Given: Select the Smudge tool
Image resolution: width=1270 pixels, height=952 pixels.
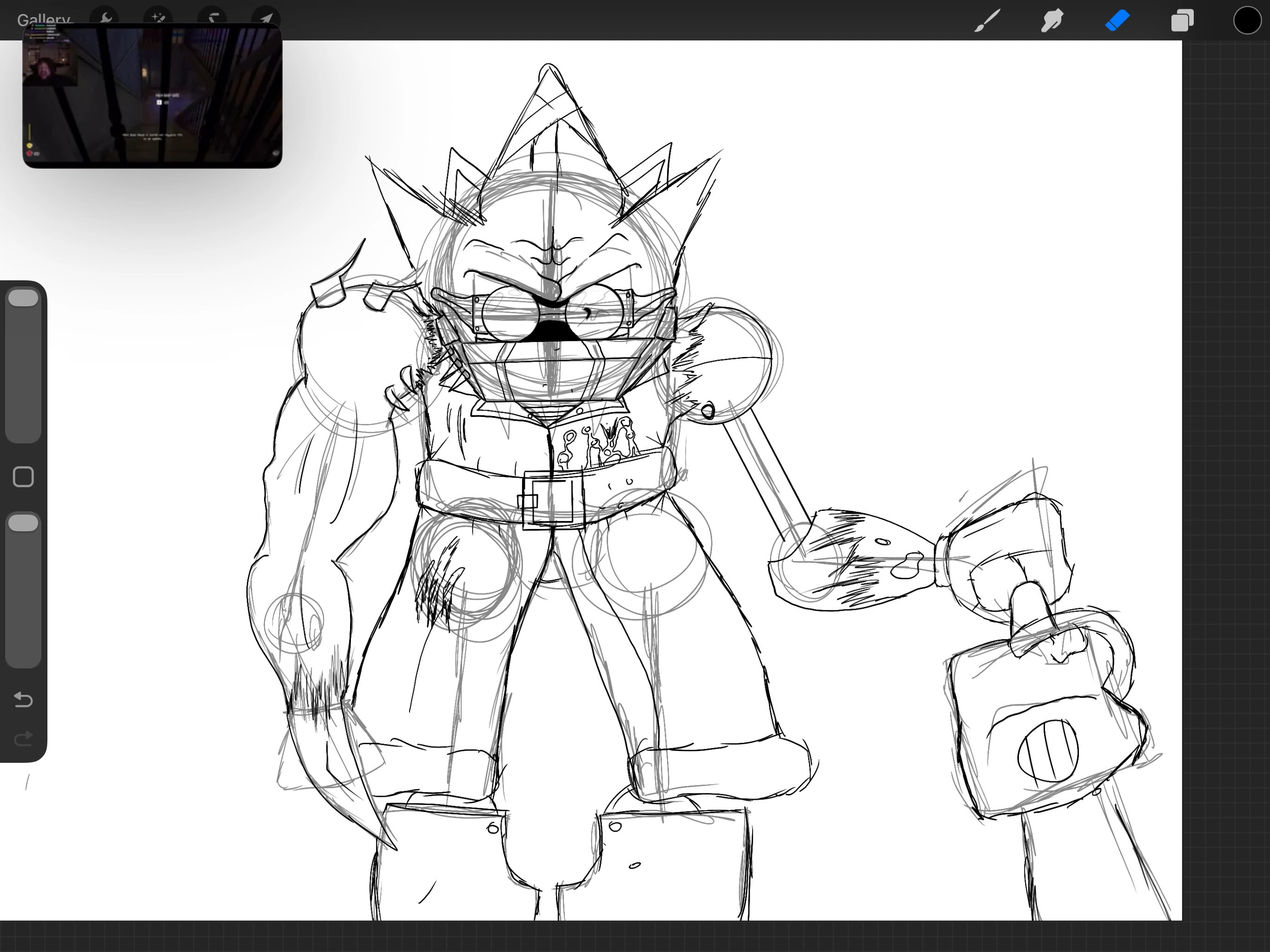Looking at the screenshot, I should pyautogui.click(x=1052, y=20).
